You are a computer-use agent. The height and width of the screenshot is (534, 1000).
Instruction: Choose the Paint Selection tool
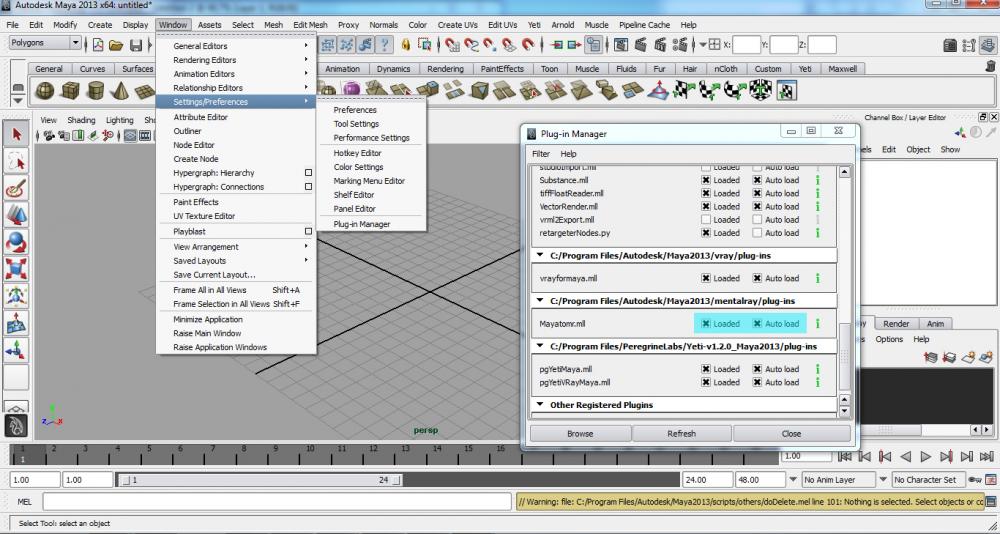click(x=16, y=188)
